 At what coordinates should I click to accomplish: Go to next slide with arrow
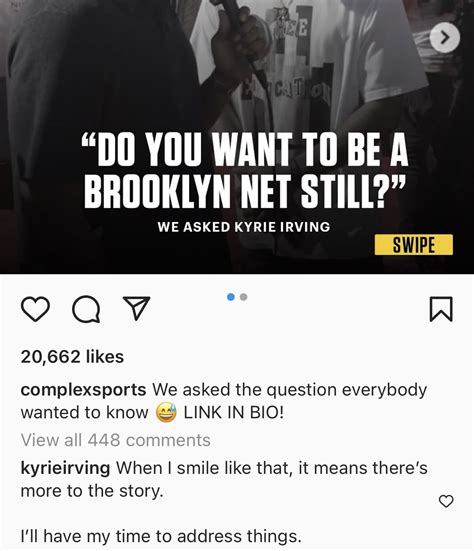445,37
